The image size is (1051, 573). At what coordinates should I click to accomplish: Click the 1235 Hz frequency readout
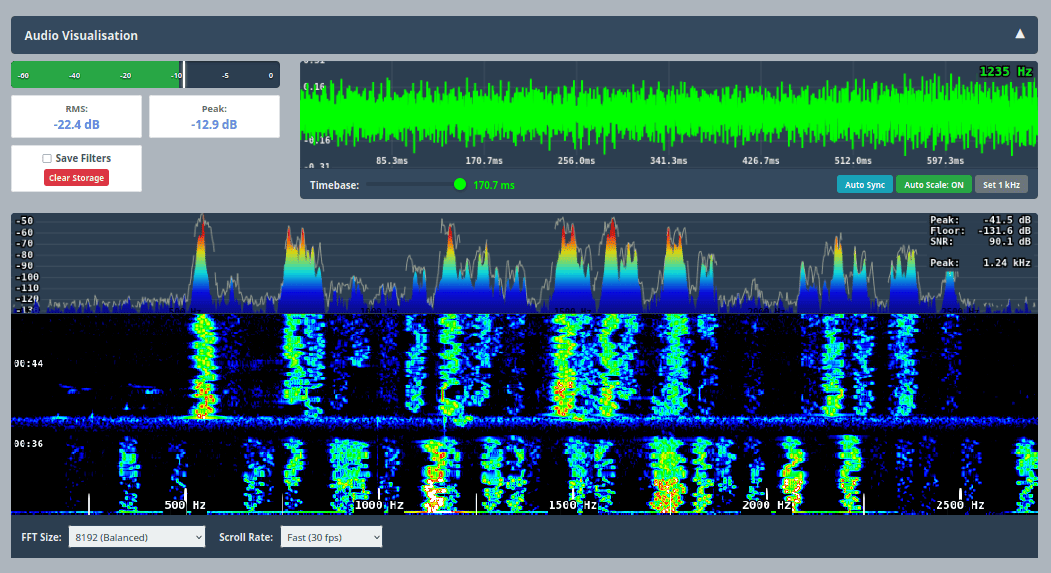pyautogui.click(x=1005, y=71)
